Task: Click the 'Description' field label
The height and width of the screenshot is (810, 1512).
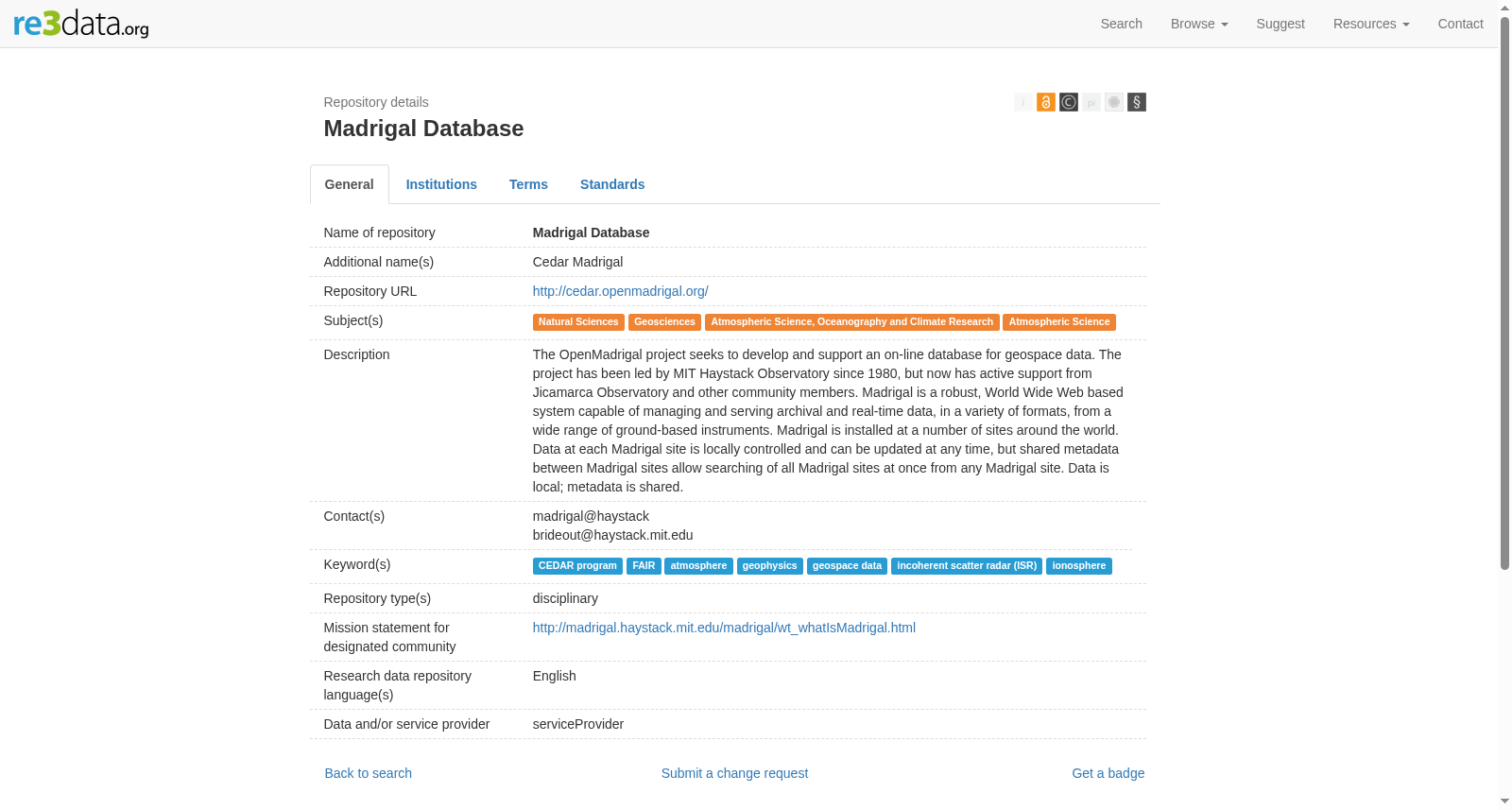Action: tap(356, 354)
